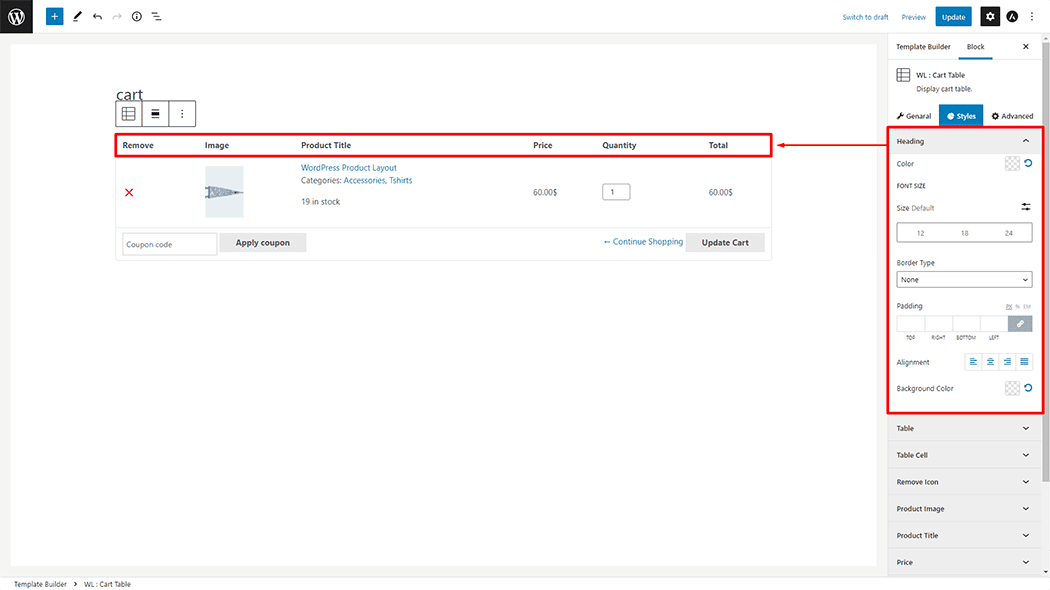Click the Continue Shopping link
The image size is (1050, 590).
tap(643, 242)
